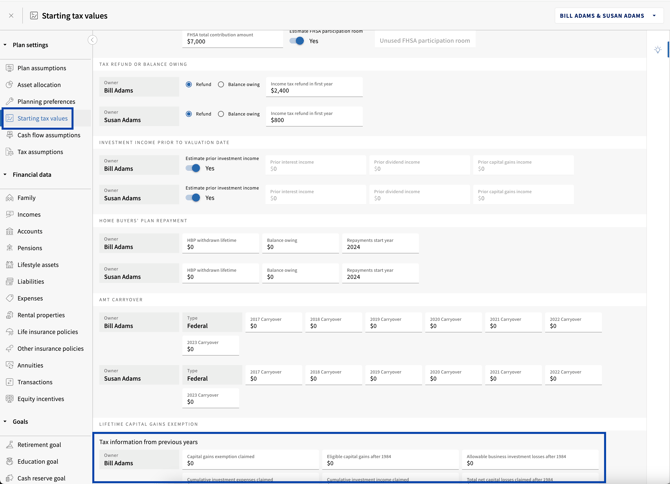670x484 pixels.
Task: Click the Pensions icon
Action: click(x=9, y=248)
